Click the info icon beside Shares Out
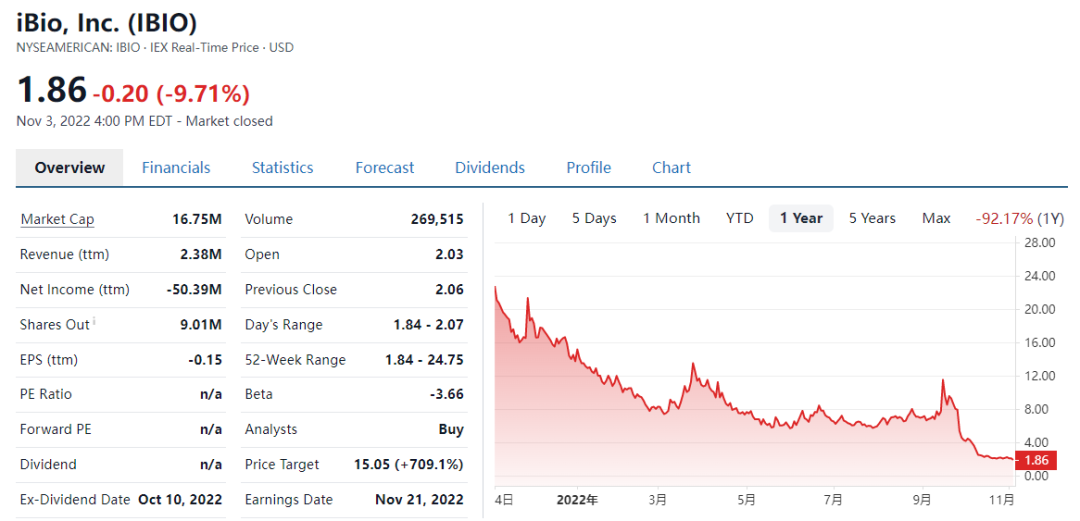 (94, 320)
